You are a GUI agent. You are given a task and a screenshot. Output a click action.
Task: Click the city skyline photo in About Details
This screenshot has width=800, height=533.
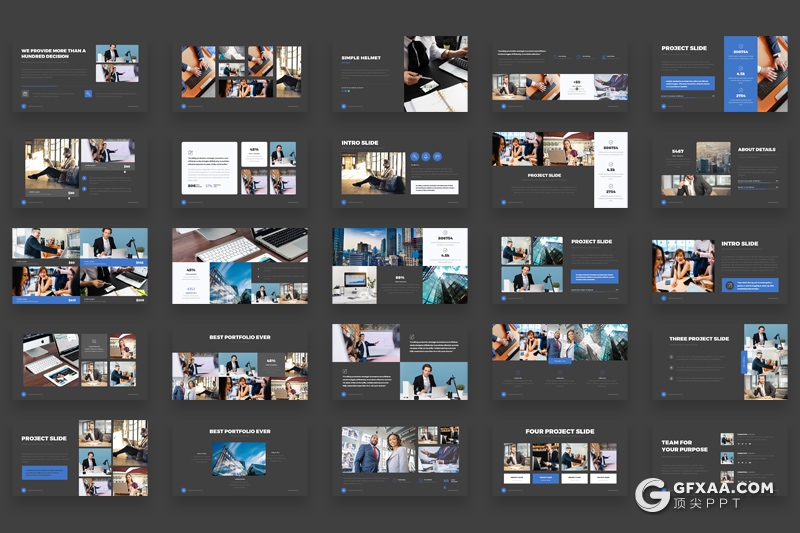(x=716, y=157)
